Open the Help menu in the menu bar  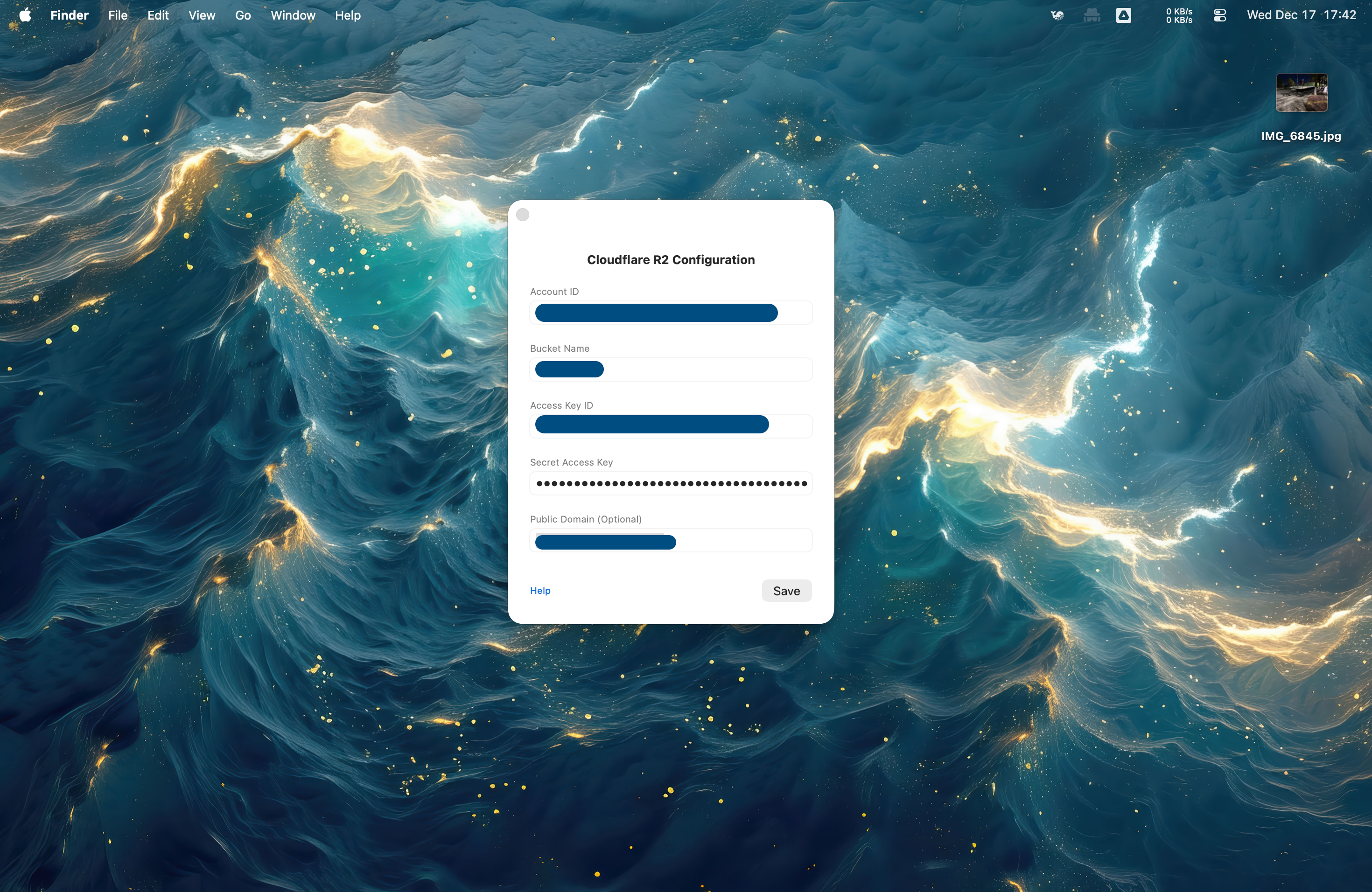347,15
